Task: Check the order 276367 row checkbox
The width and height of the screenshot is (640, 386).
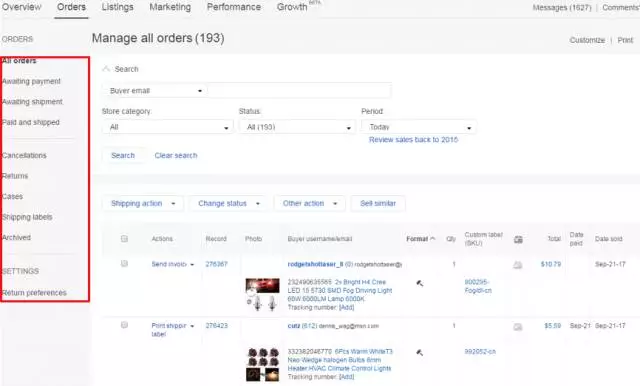Action: [124, 264]
